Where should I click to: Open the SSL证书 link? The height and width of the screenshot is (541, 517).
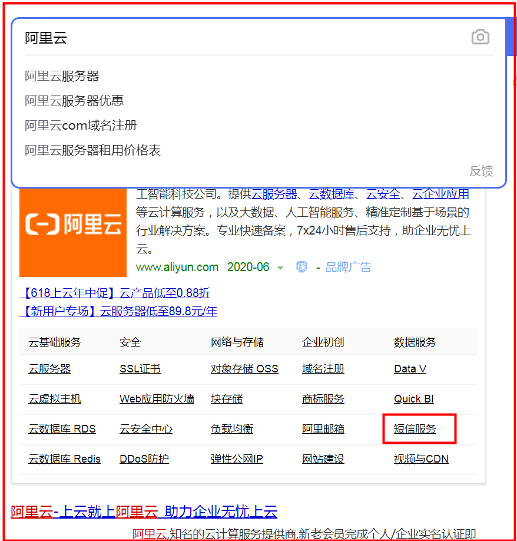coord(140,369)
